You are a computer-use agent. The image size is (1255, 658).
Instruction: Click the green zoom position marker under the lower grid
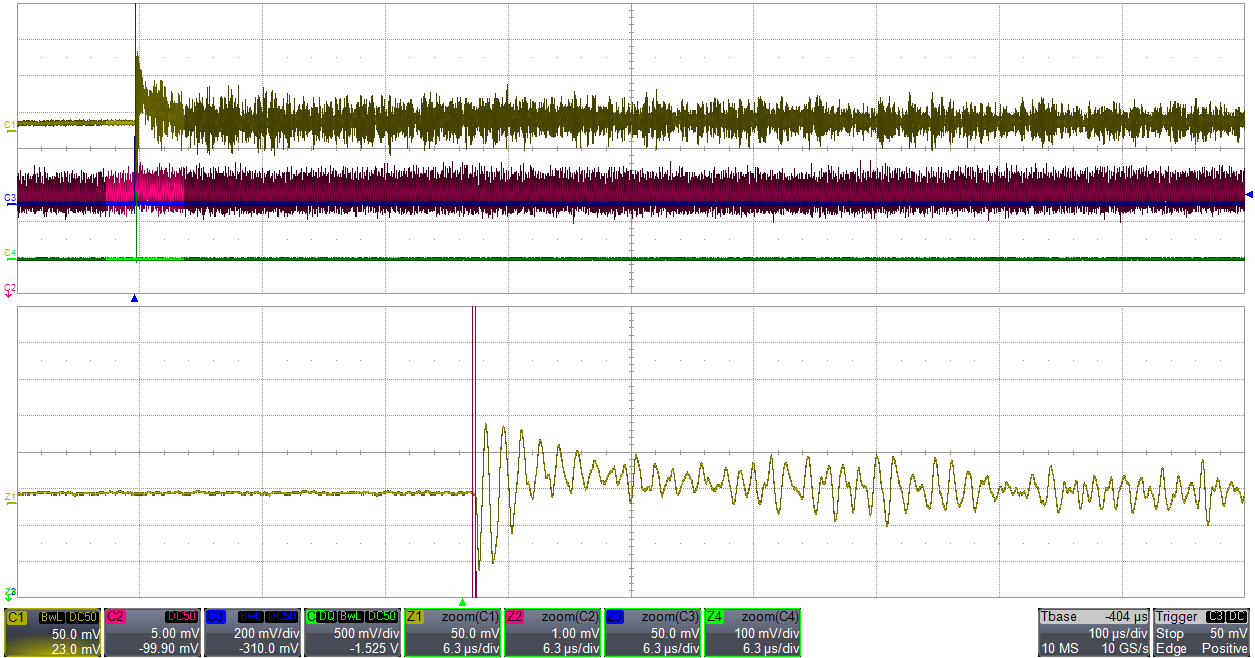point(462,602)
